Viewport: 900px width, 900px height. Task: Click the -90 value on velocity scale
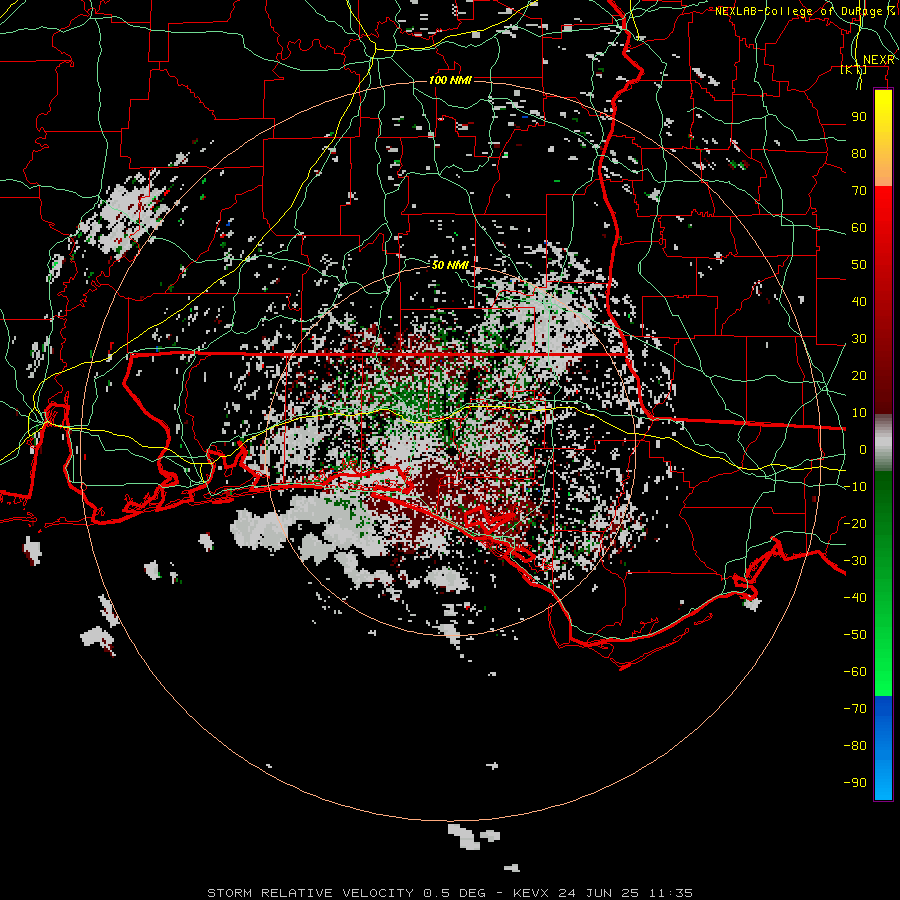[855, 783]
